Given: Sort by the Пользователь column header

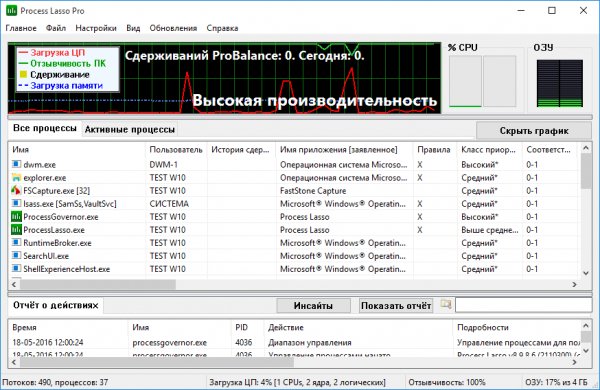Looking at the screenshot, I should tap(176, 150).
